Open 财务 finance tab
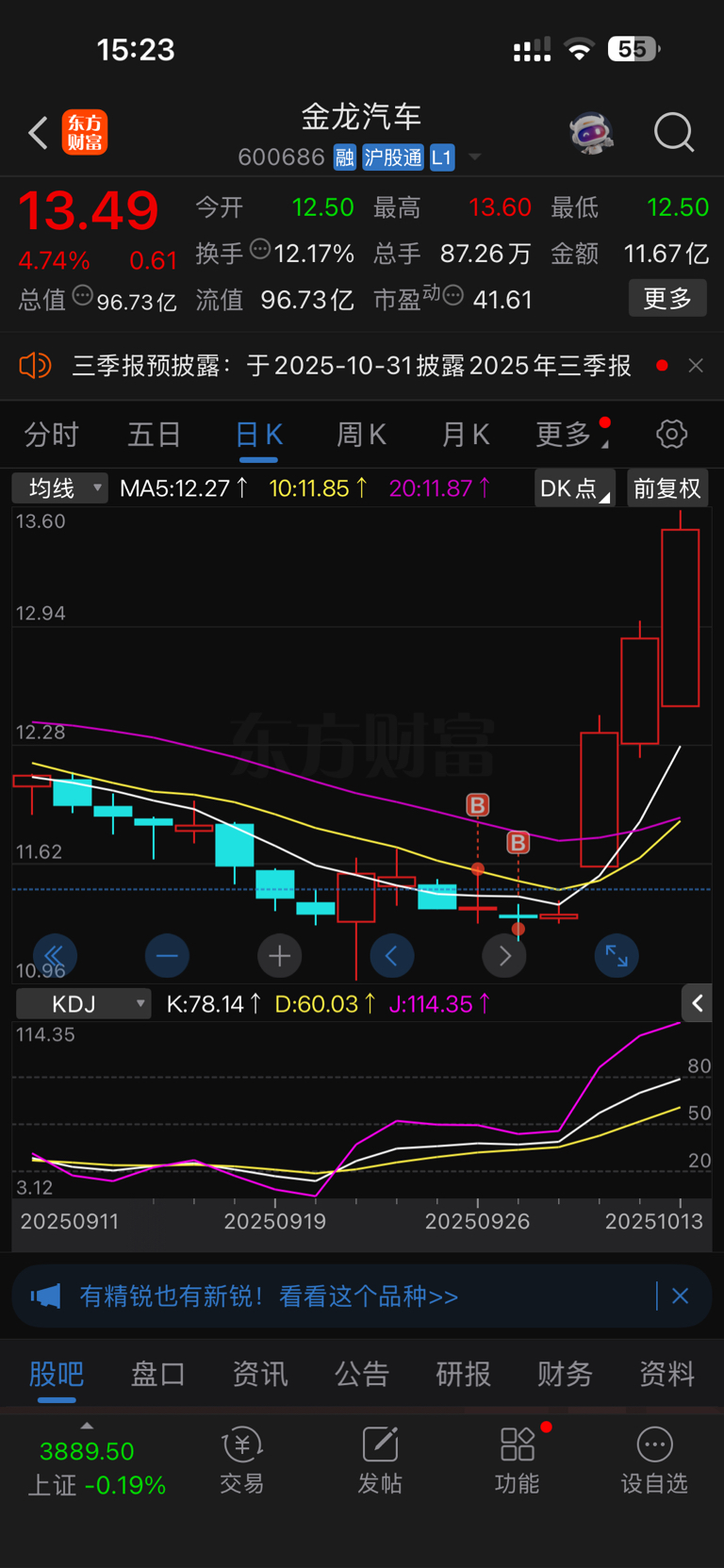The height and width of the screenshot is (1568, 724). tap(565, 1374)
